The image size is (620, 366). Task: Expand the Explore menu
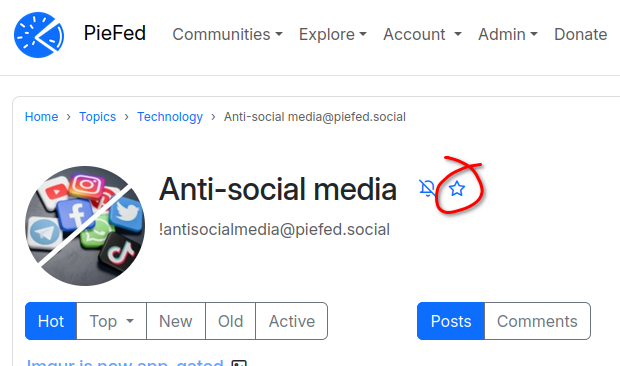[333, 34]
